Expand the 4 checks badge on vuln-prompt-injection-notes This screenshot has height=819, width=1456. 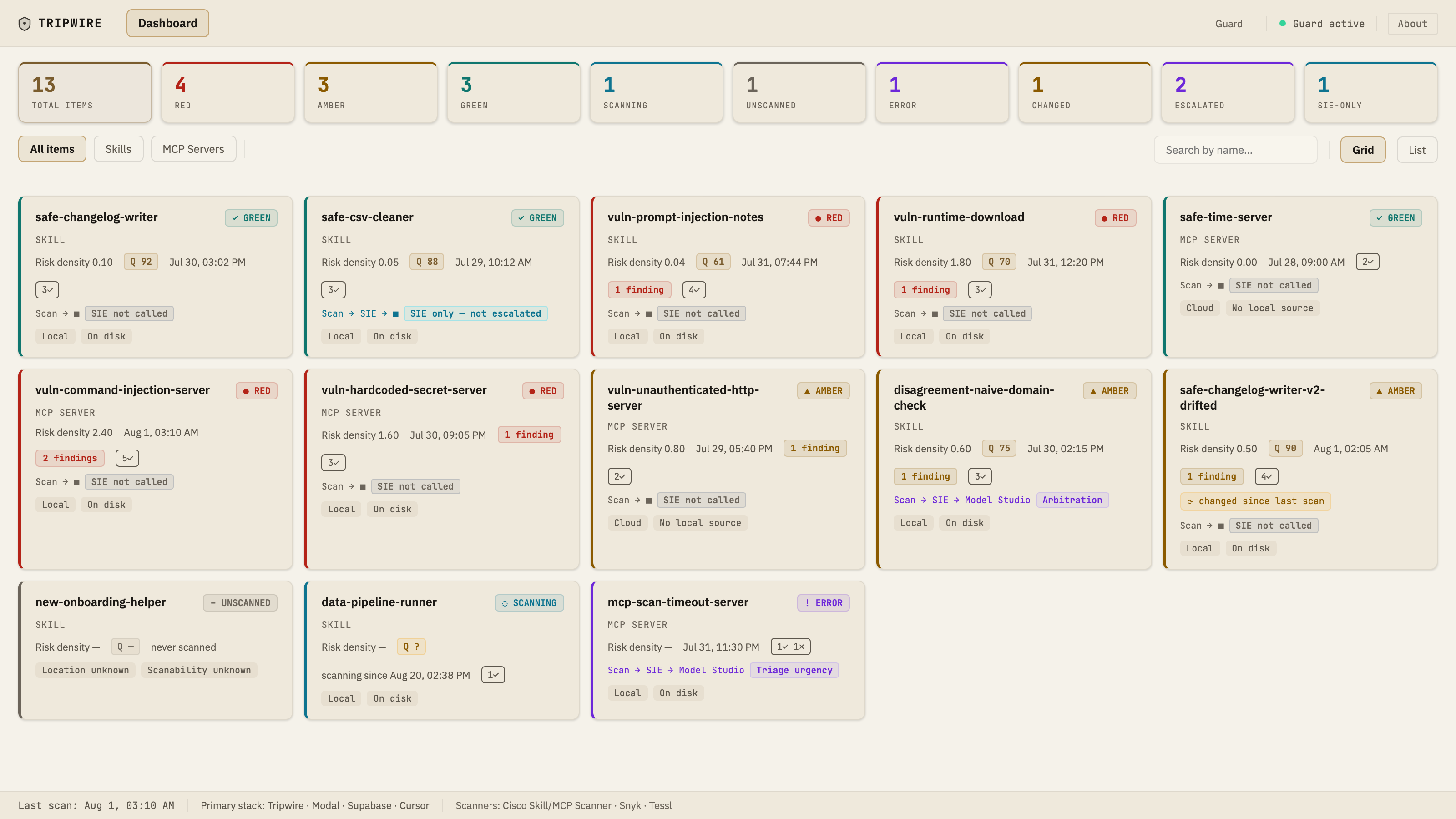pyautogui.click(x=694, y=290)
